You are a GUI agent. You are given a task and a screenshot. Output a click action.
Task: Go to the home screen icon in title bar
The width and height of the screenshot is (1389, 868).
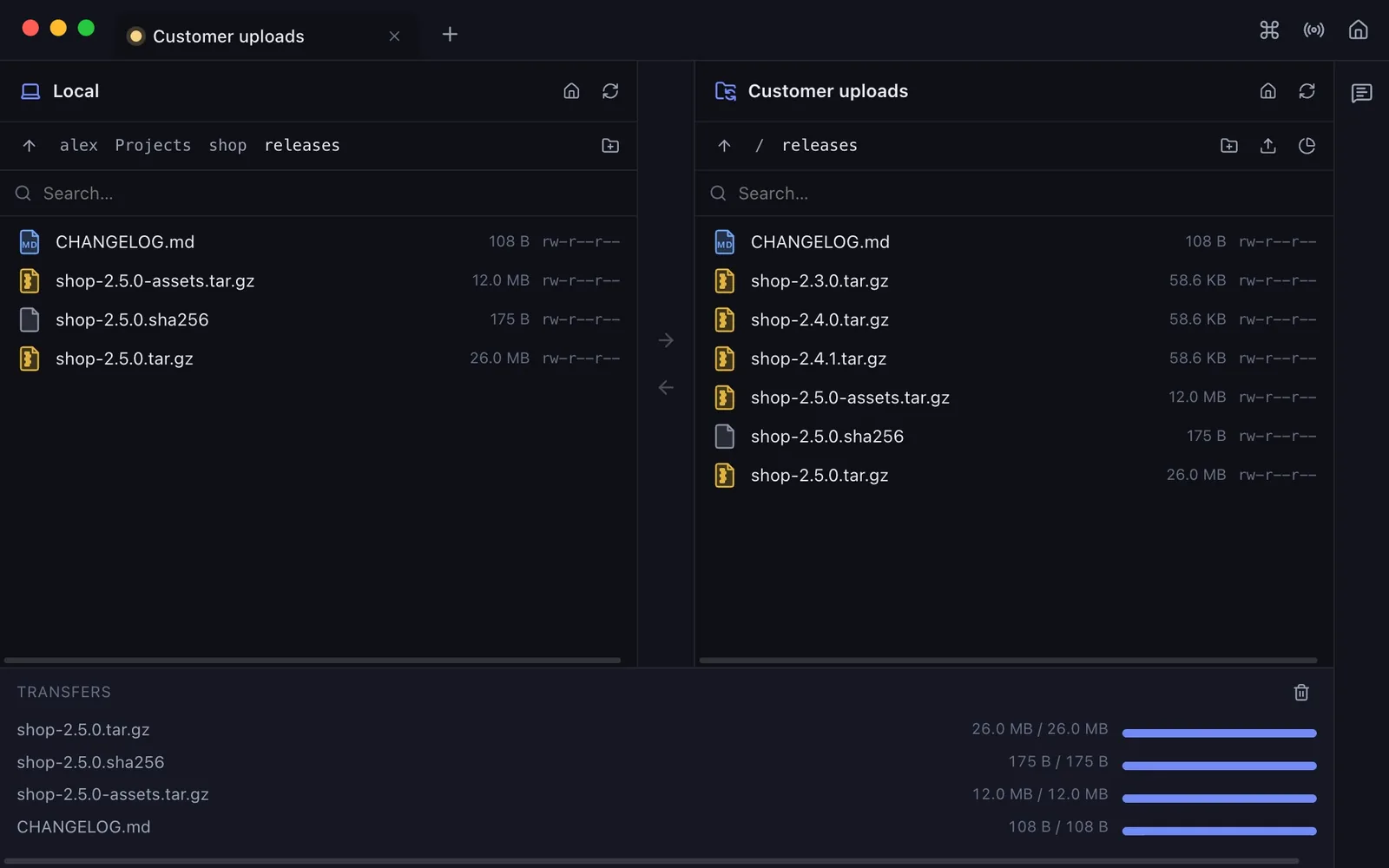(1358, 30)
